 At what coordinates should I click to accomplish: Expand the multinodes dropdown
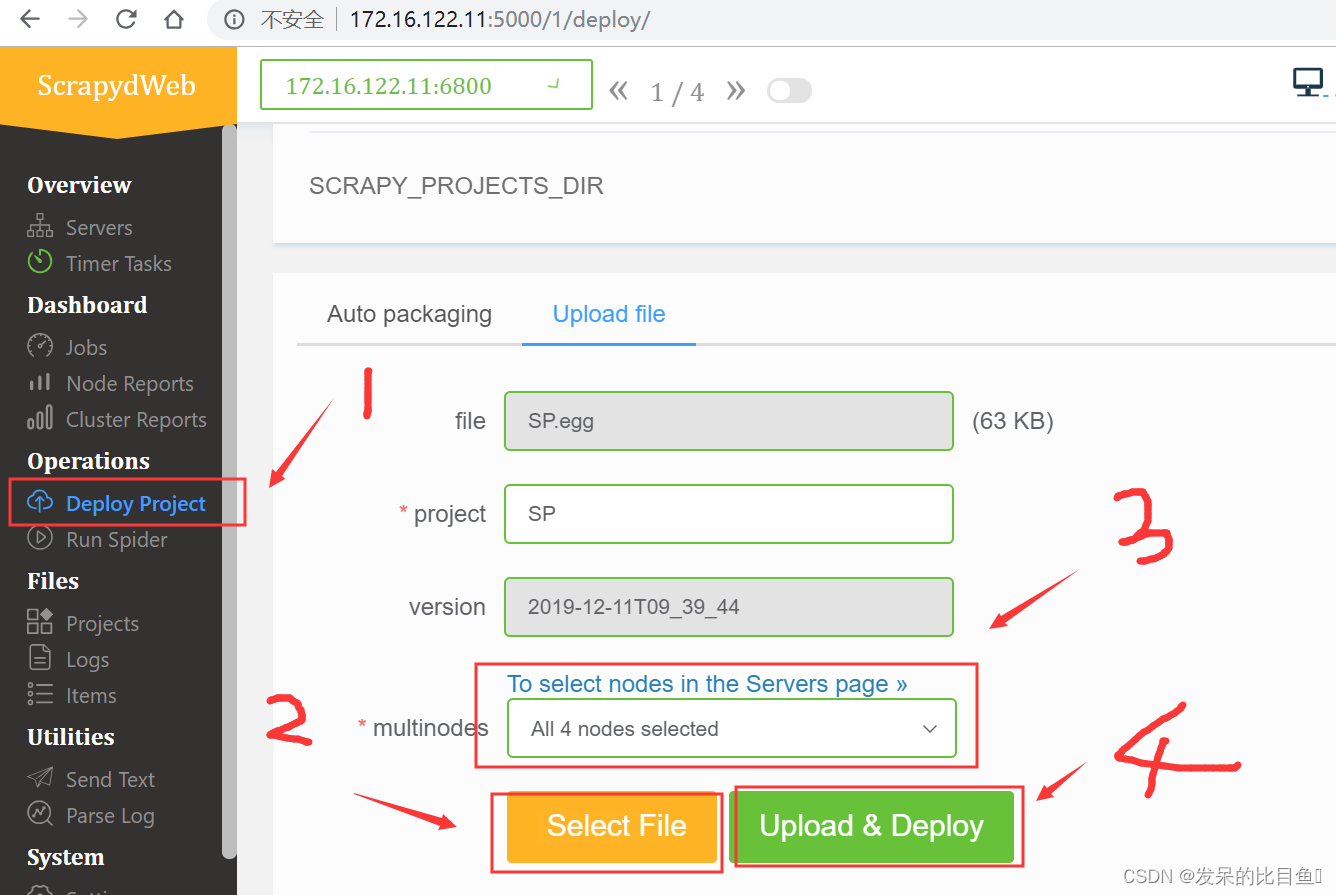tap(731, 728)
